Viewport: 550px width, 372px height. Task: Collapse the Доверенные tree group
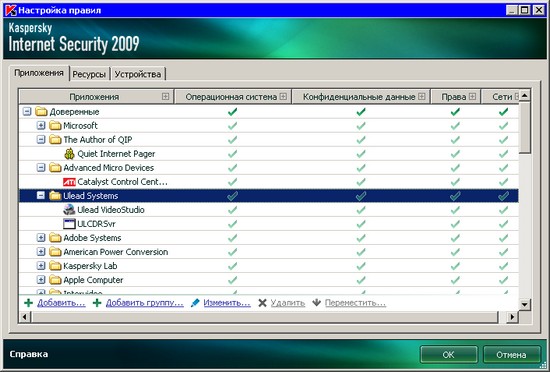pos(27,112)
